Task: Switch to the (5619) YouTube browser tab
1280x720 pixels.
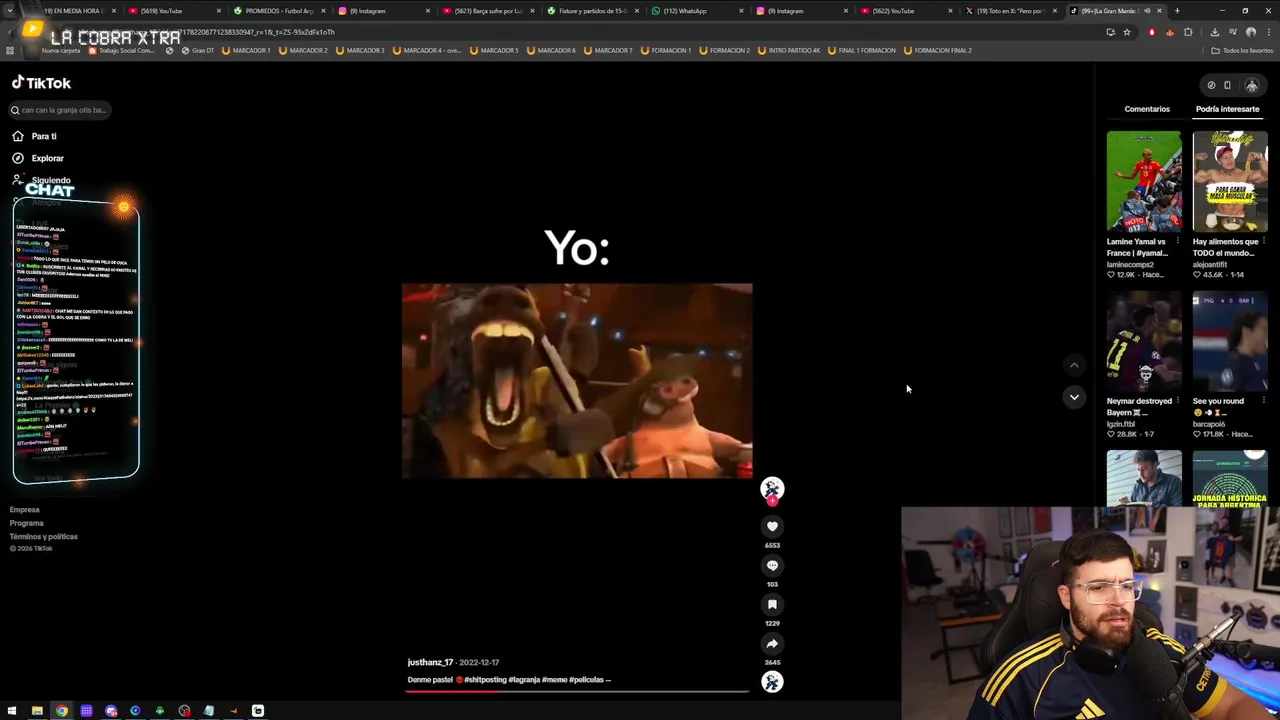Action: [x=172, y=11]
